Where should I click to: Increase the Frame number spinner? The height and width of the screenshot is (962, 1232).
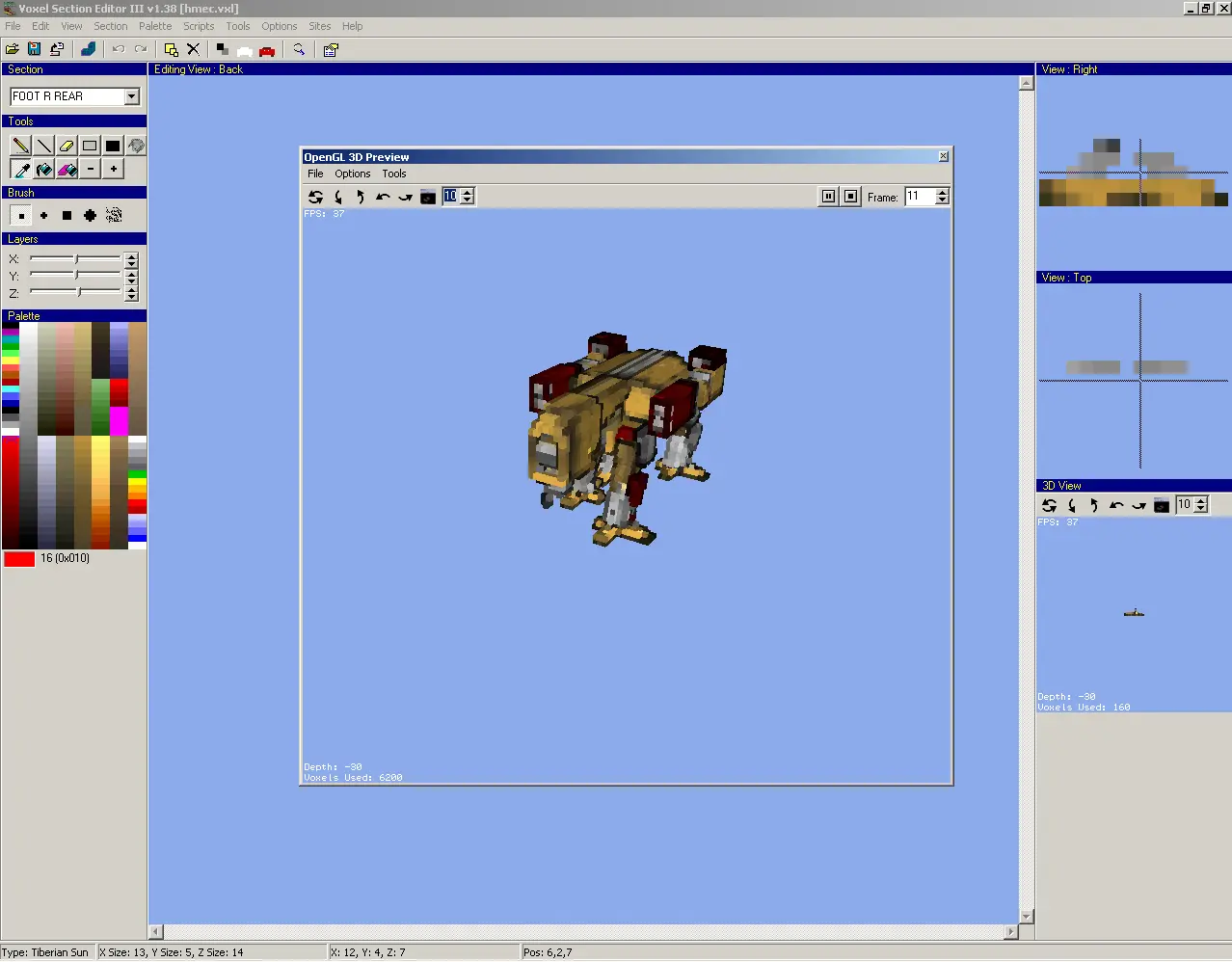point(942,192)
